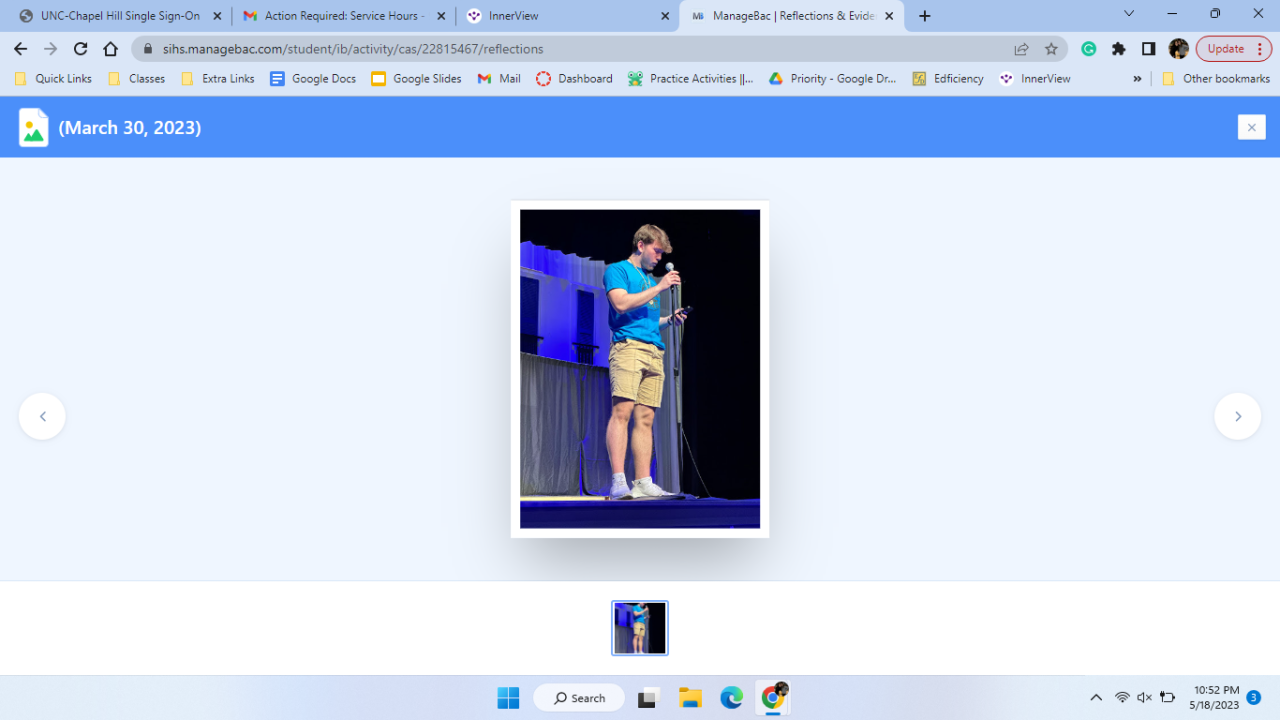The width and height of the screenshot is (1280, 720).
Task: Go to the previous photo with left arrow
Action: pyautogui.click(x=42, y=416)
